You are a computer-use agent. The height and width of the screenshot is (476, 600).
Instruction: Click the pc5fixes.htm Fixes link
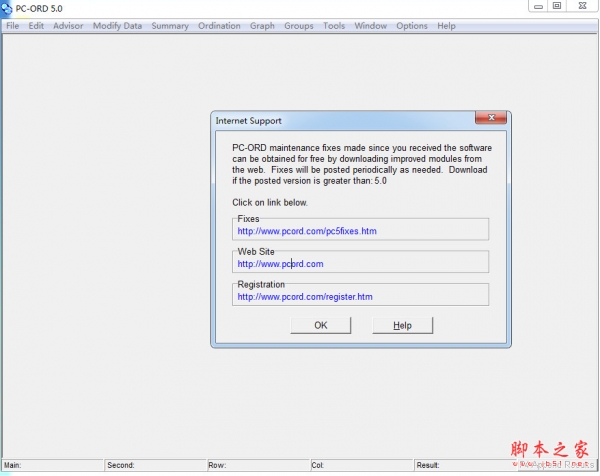coord(307,231)
